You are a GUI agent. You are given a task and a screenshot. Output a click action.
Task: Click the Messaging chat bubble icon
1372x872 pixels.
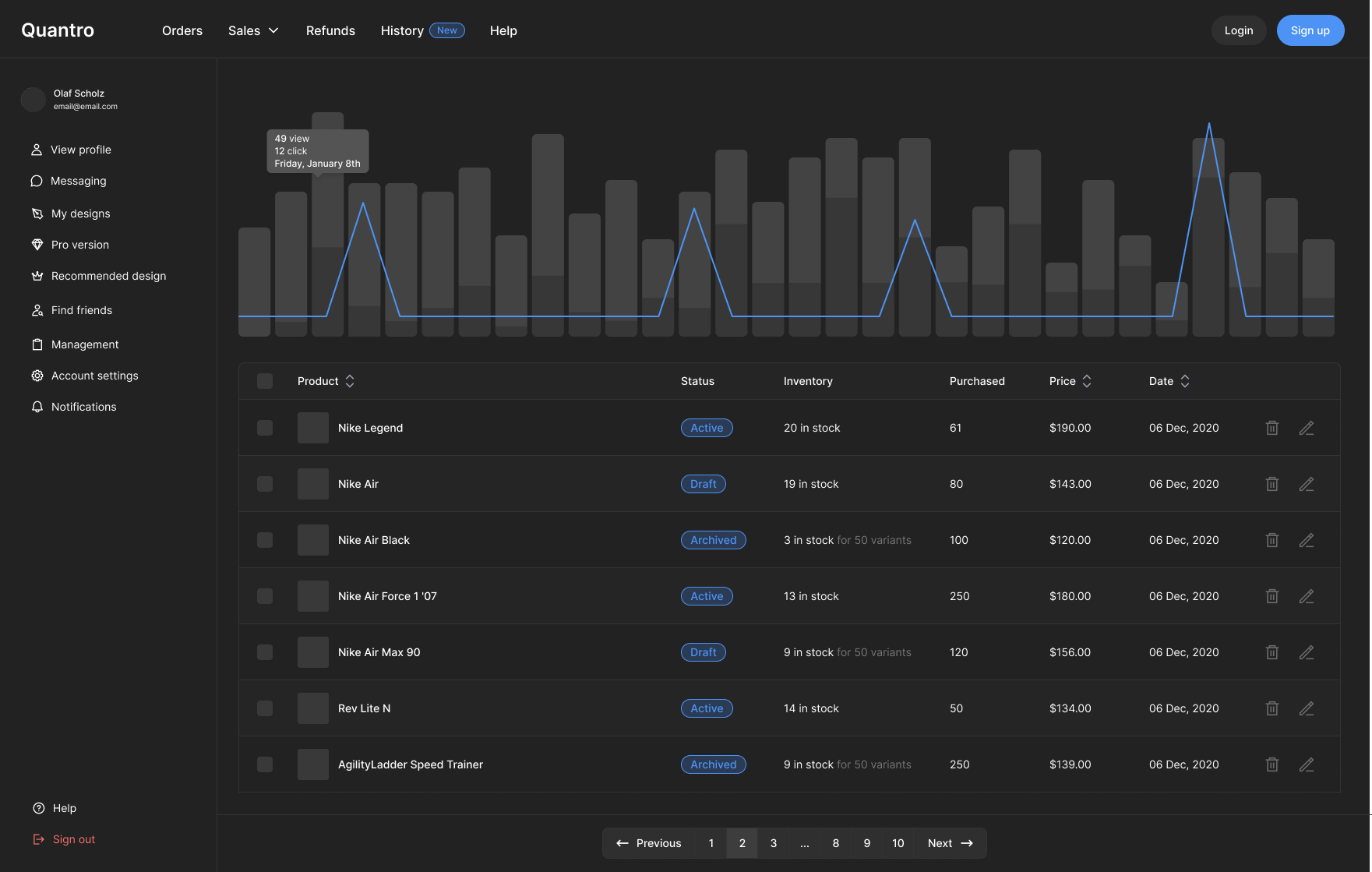37,181
